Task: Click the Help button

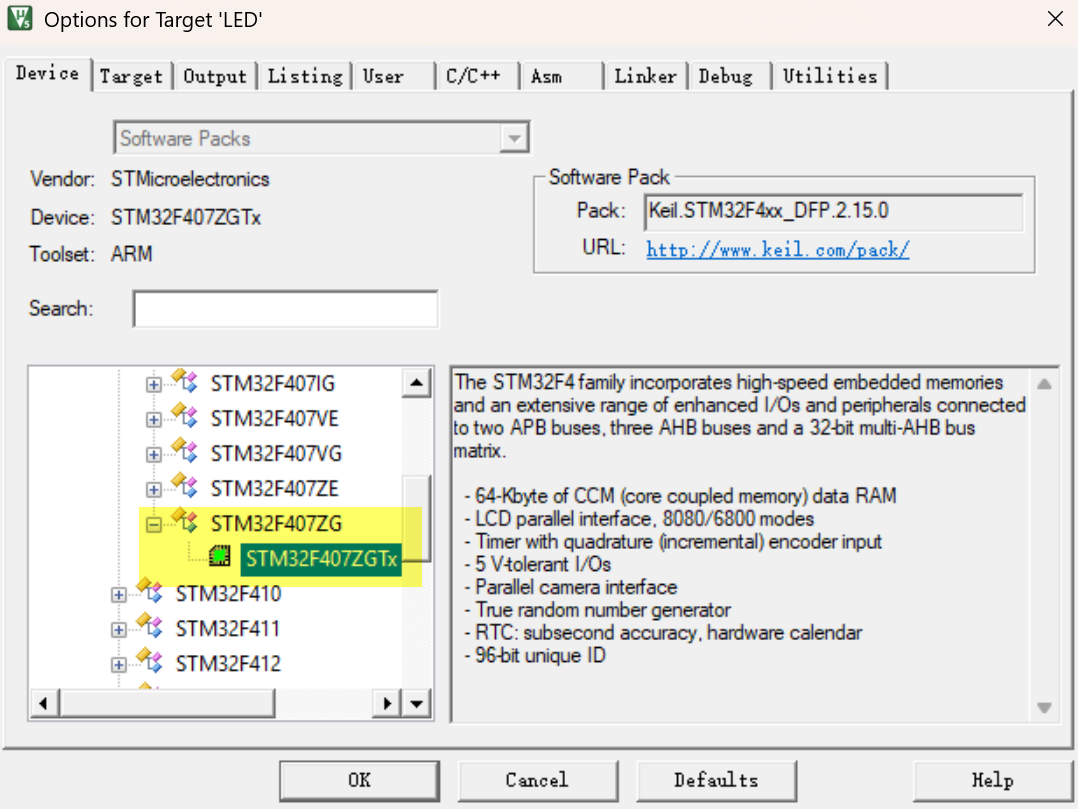Action: coord(992,780)
